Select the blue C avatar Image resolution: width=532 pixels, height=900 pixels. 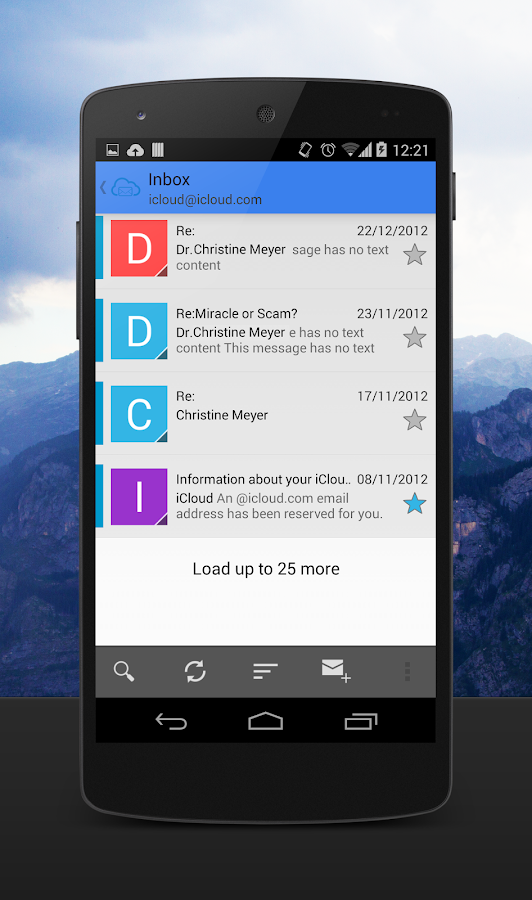coord(139,414)
